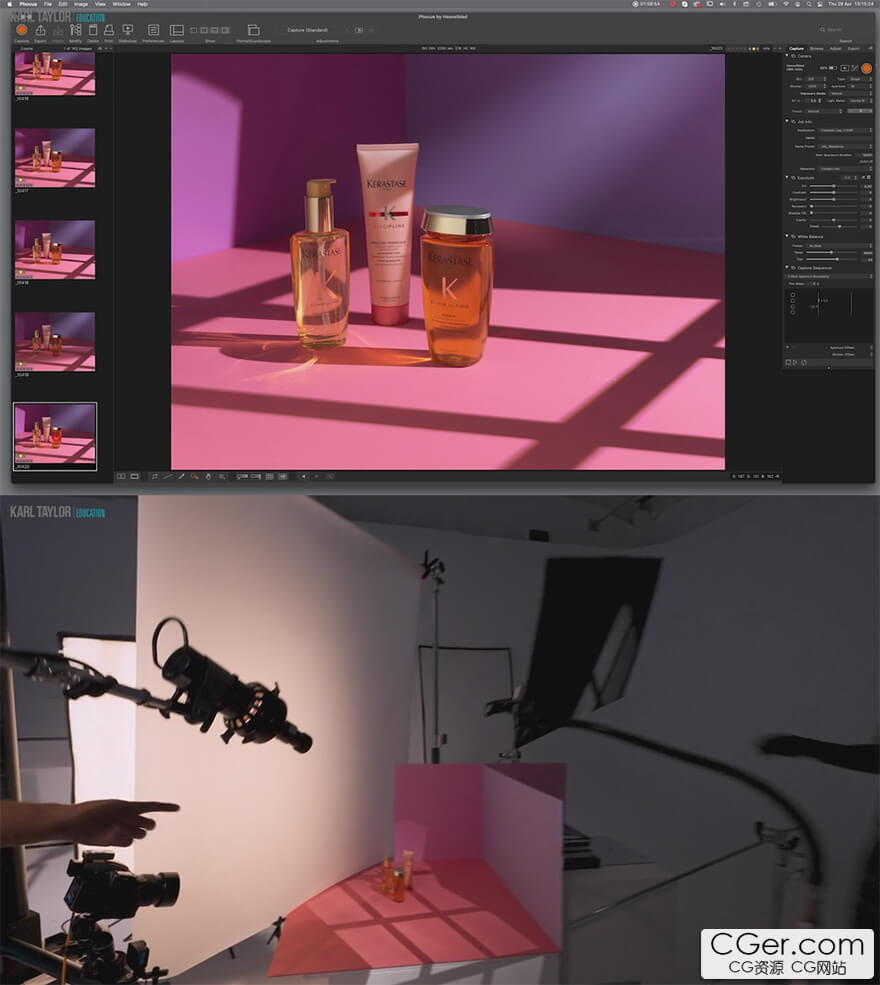
Task: Switch to the Export tab
Action: pyautogui.click(x=854, y=48)
